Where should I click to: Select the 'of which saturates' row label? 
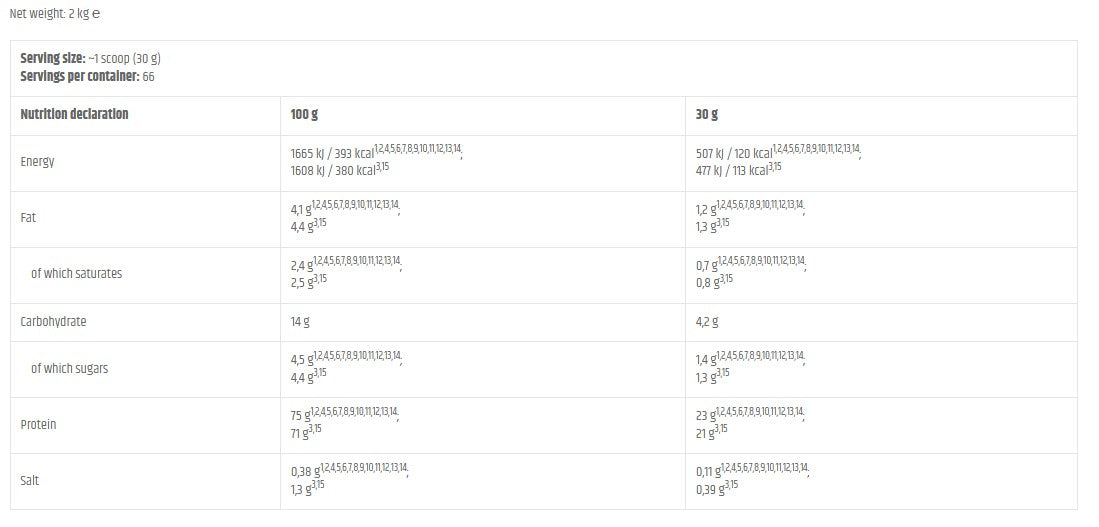[x=76, y=274]
